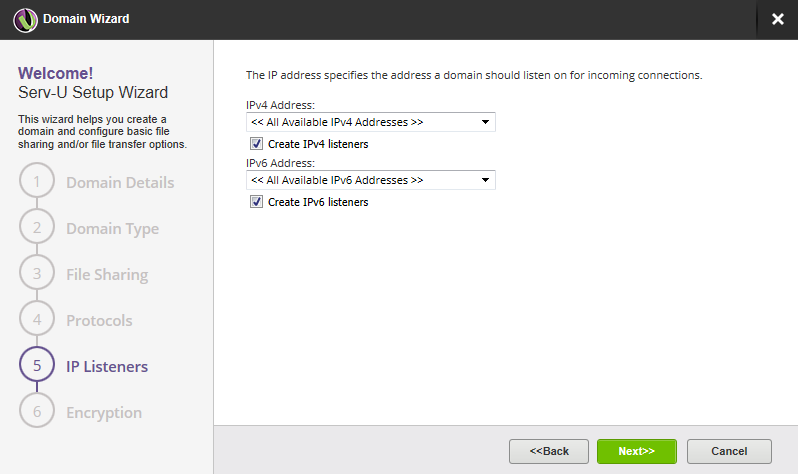The height and width of the screenshot is (474, 798).
Task: Click the step 2 circle icon
Action: click(36, 228)
